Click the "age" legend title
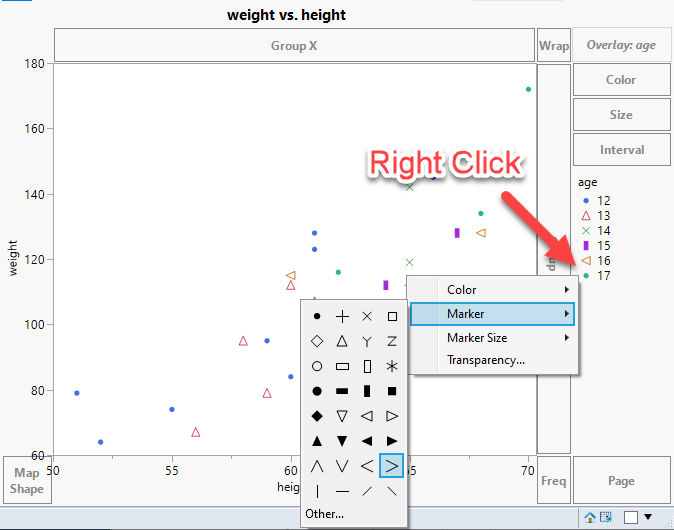Image resolution: width=674 pixels, height=530 pixels. tap(587, 183)
